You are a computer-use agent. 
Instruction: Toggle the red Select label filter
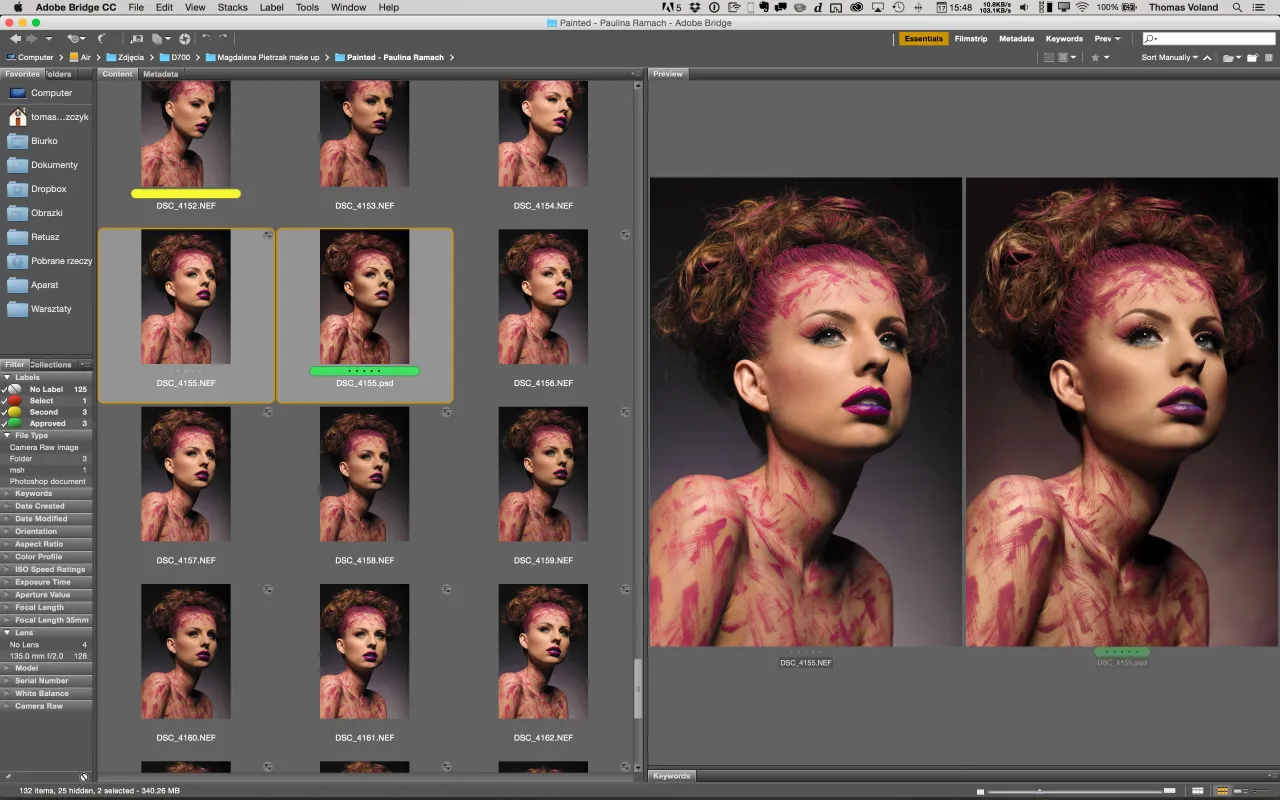coord(4,400)
